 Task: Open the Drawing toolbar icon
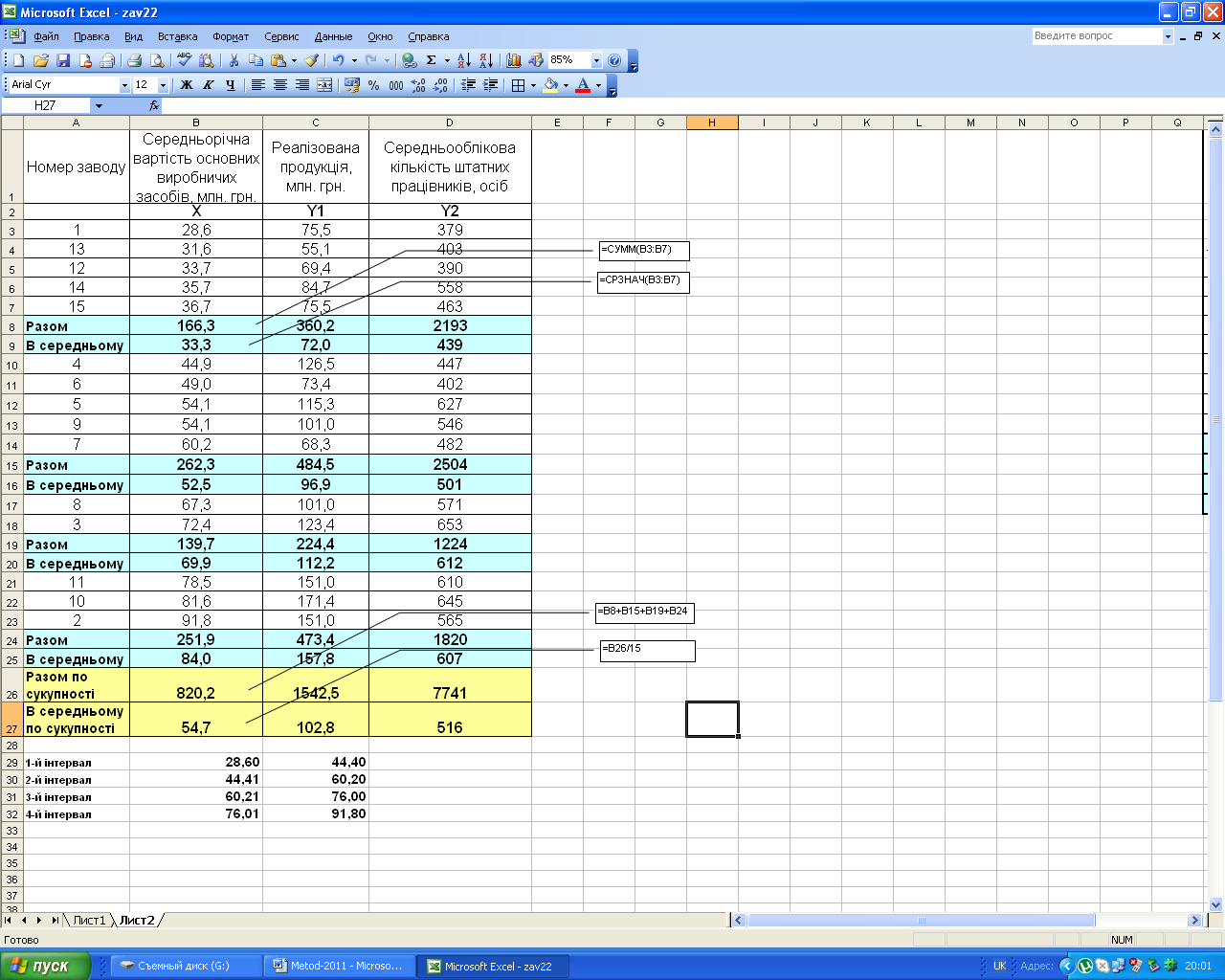(536, 60)
